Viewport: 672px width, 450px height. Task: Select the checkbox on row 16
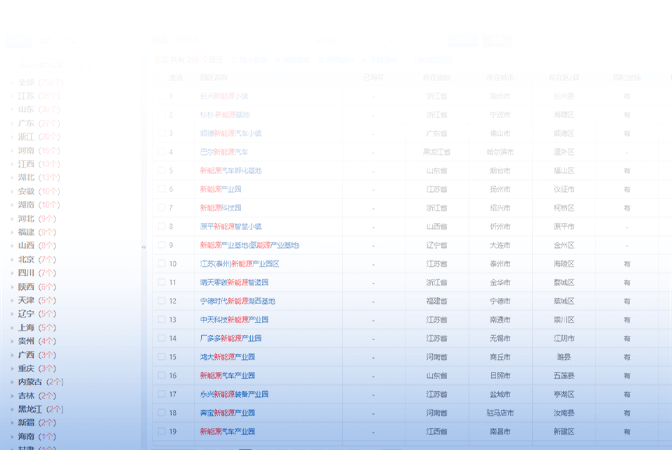point(161,376)
